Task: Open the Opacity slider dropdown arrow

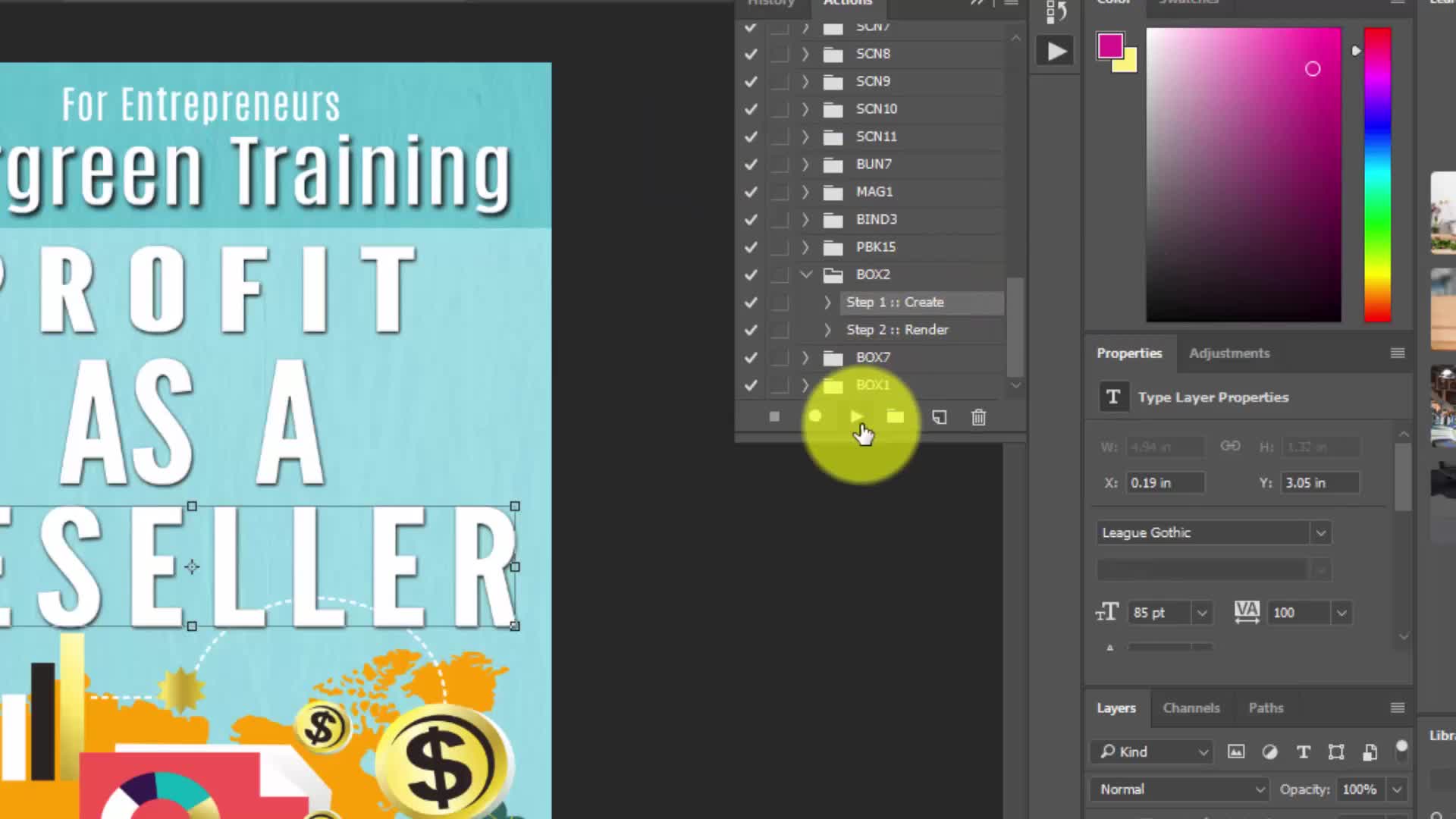Action: pyautogui.click(x=1396, y=789)
